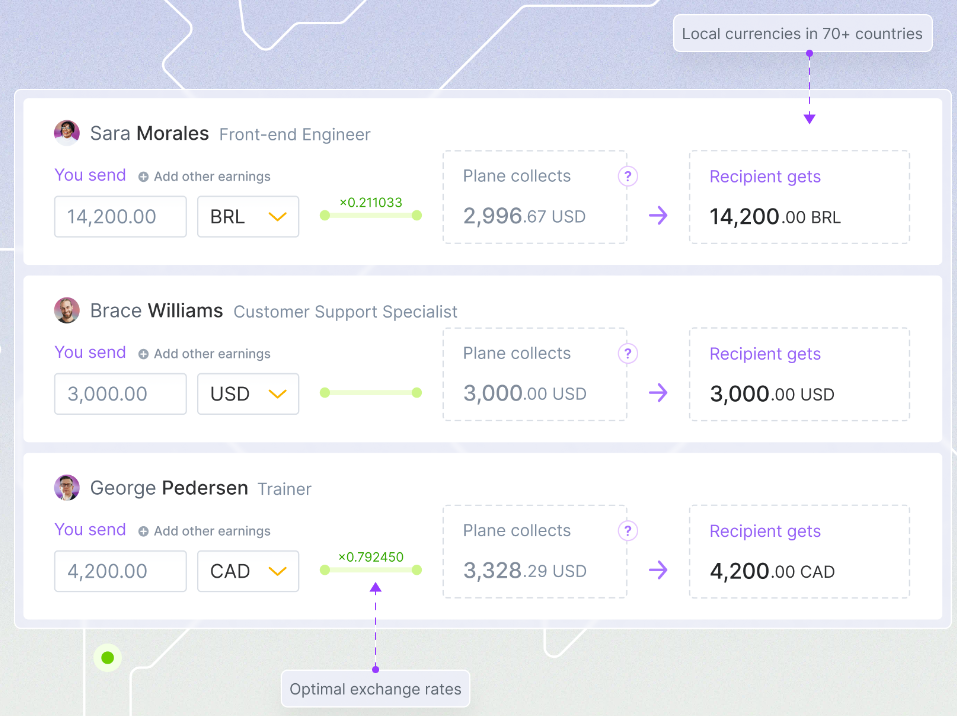This screenshot has width=957, height=716.
Task: Open help icon for Sara's Plane collects
Action: (628, 176)
